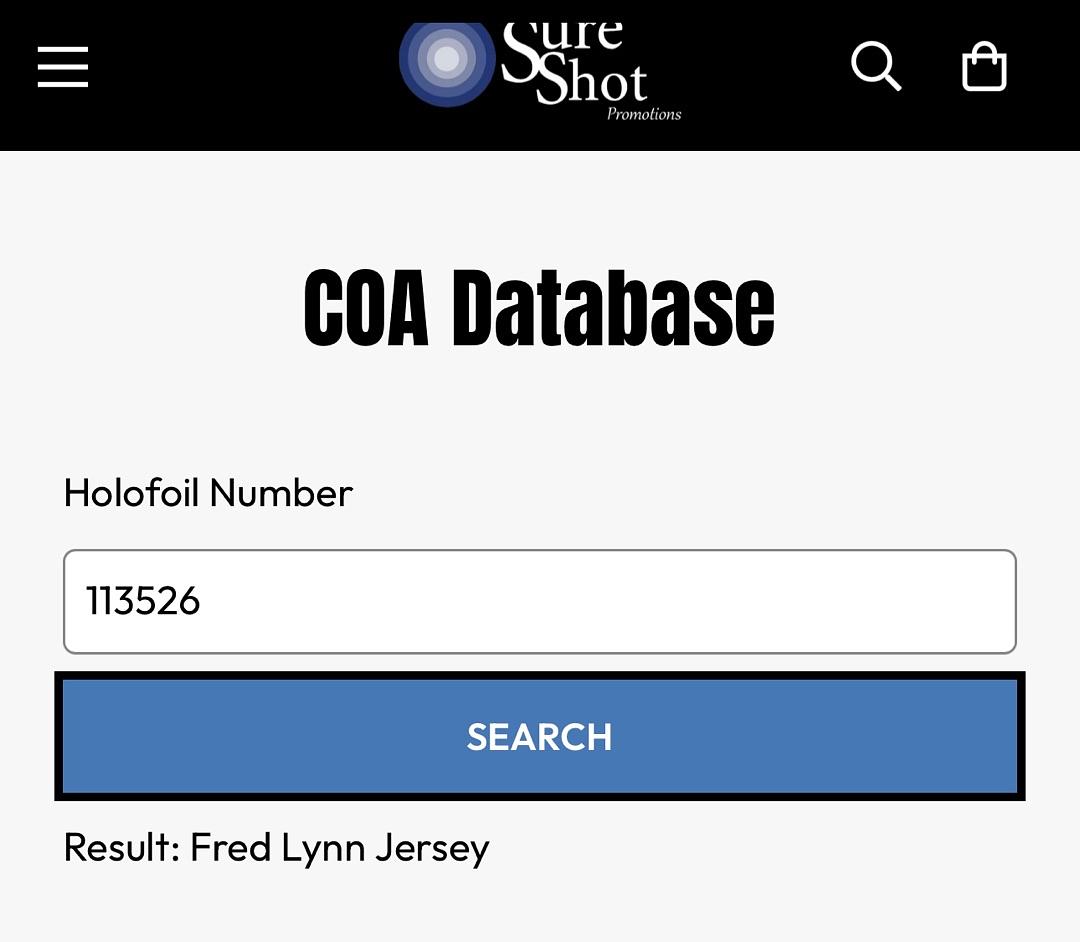Click the word Shot in logo
This screenshot has height=942, width=1080.
(592, 82)
